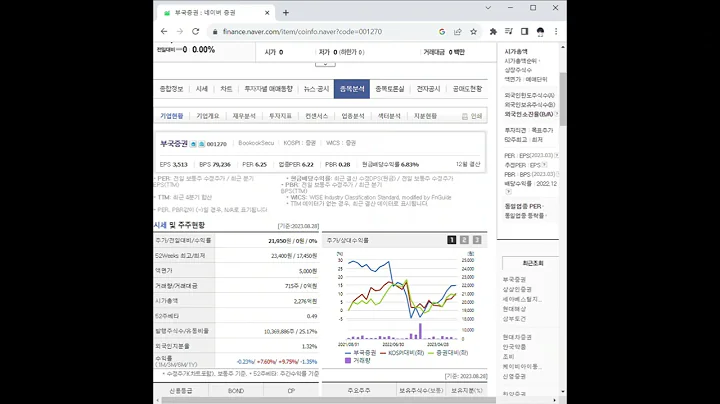The height and width of the screenshot is (404, 720).
Task: Open 부국증권 in recently viewed list
Action: point(514,280)
